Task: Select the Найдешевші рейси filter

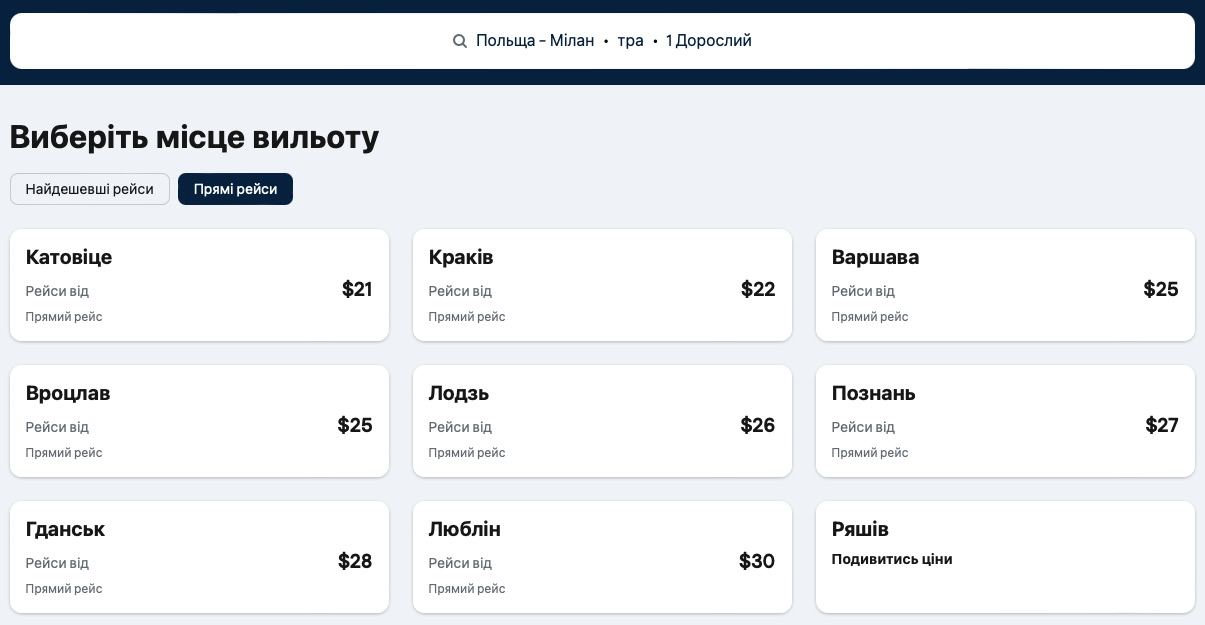Action: click(x=89, y=189)
